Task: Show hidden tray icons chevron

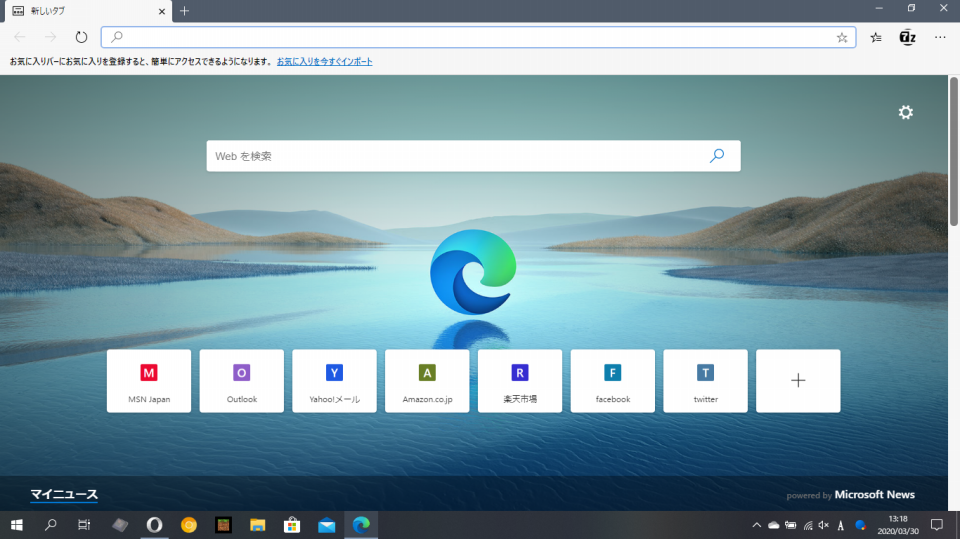Action: point(757,525)
